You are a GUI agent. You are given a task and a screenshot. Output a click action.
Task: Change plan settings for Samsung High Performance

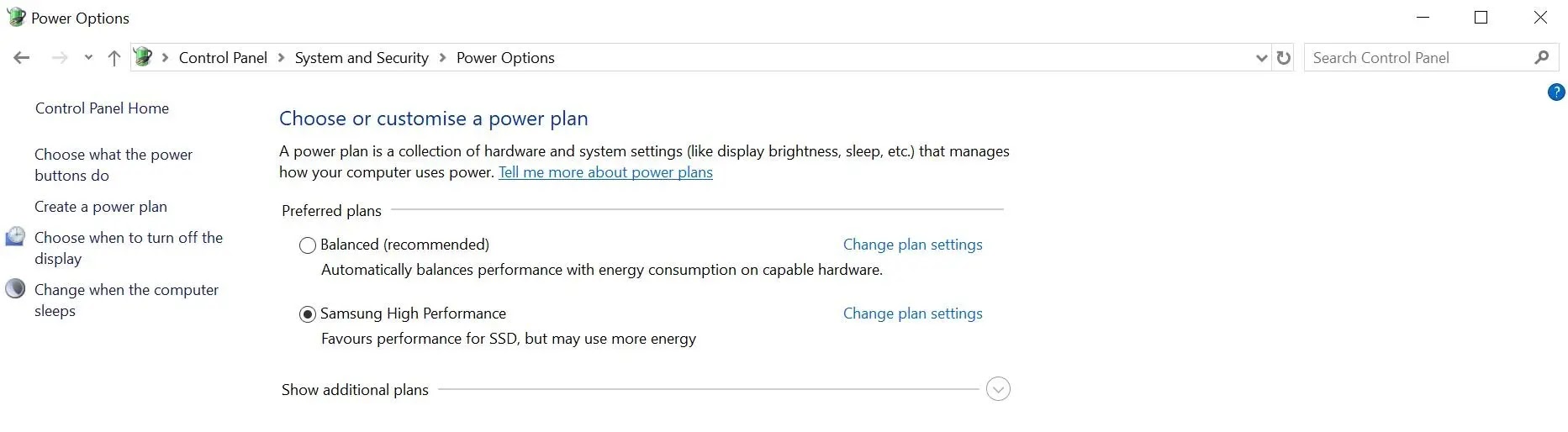coord(913,313)
